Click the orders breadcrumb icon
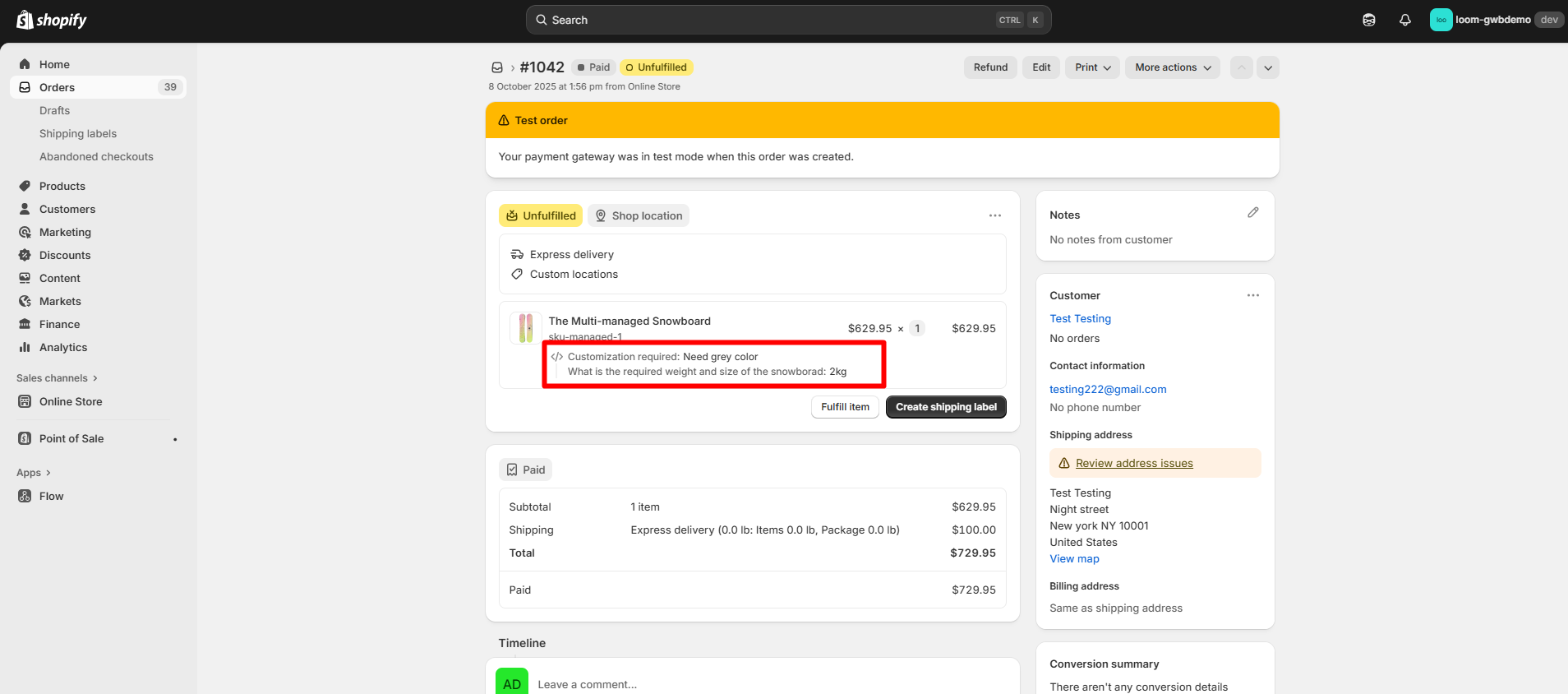Viewport: 1568px width, 694px height. (x=497, y=67)
